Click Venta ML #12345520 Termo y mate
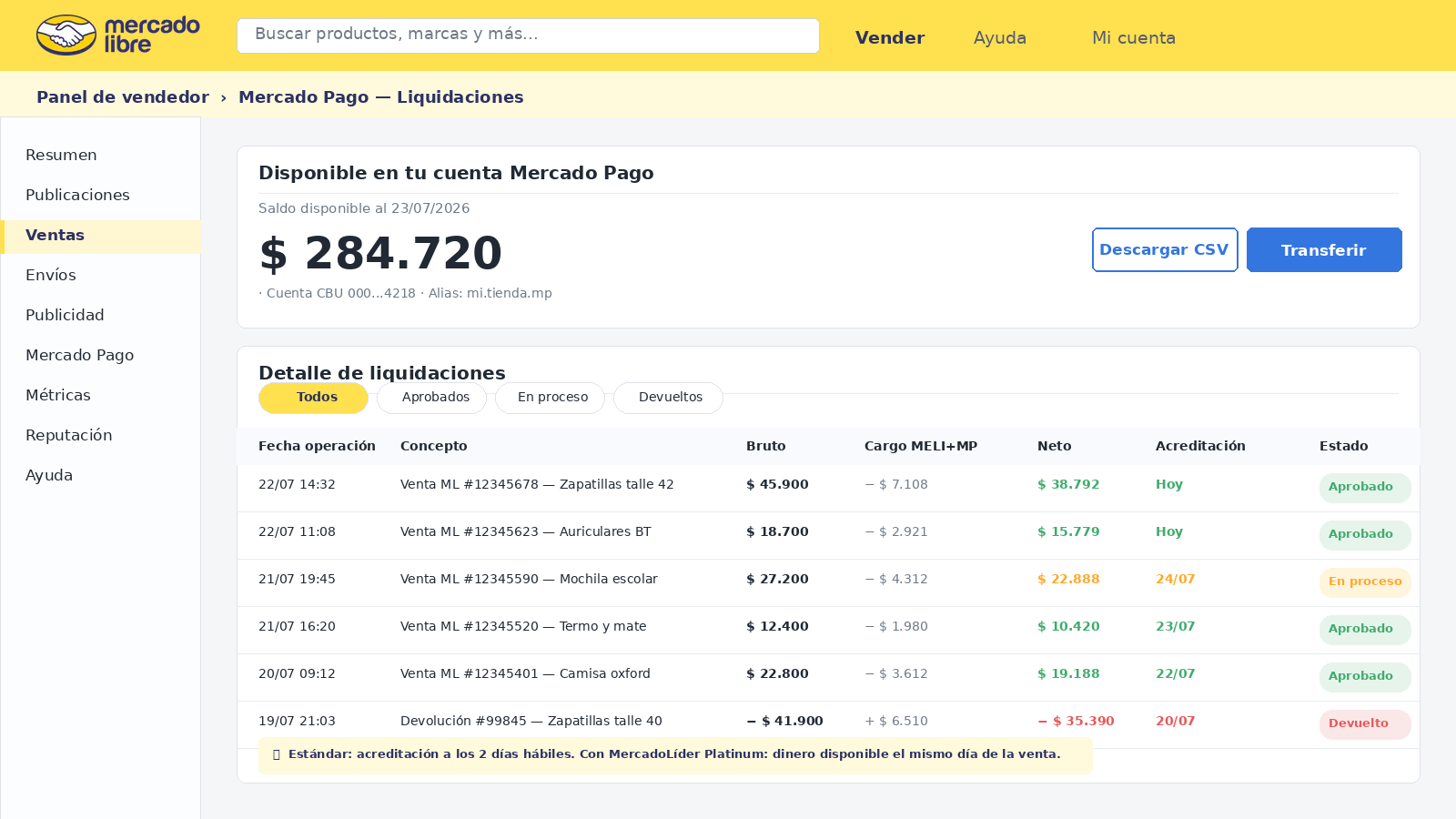The height and width of the screenshot is (819, 1456). click(x=523, y=626)
